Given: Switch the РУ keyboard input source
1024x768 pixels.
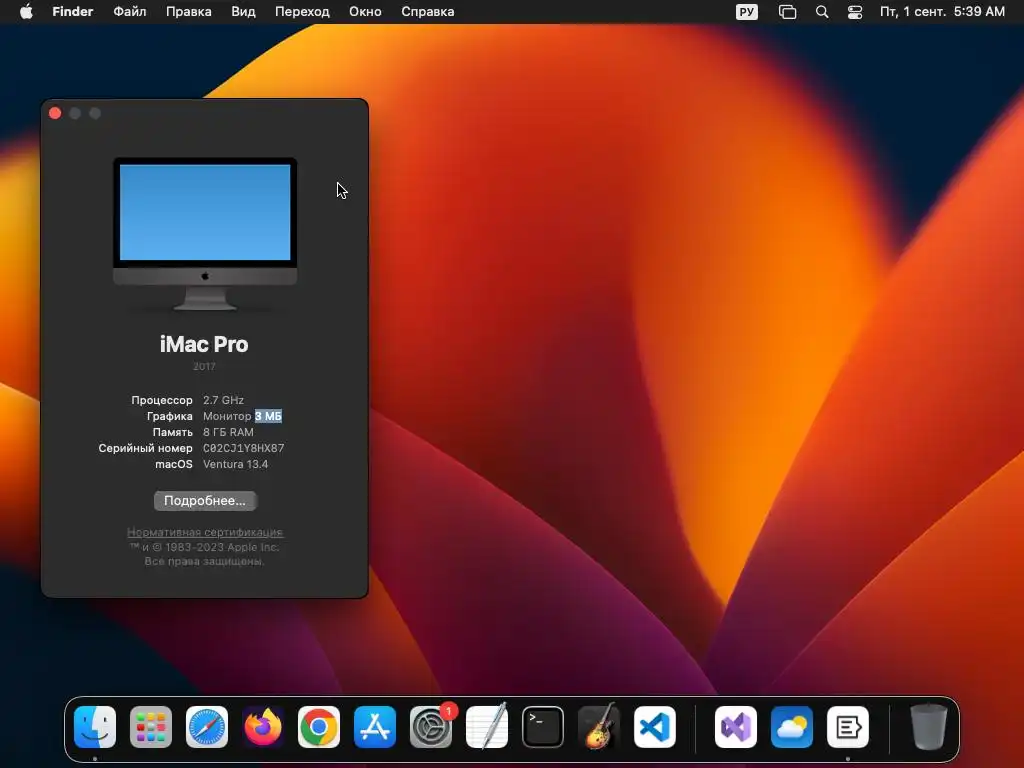Looking at the screenshot, I should click(x=746, y=12).
